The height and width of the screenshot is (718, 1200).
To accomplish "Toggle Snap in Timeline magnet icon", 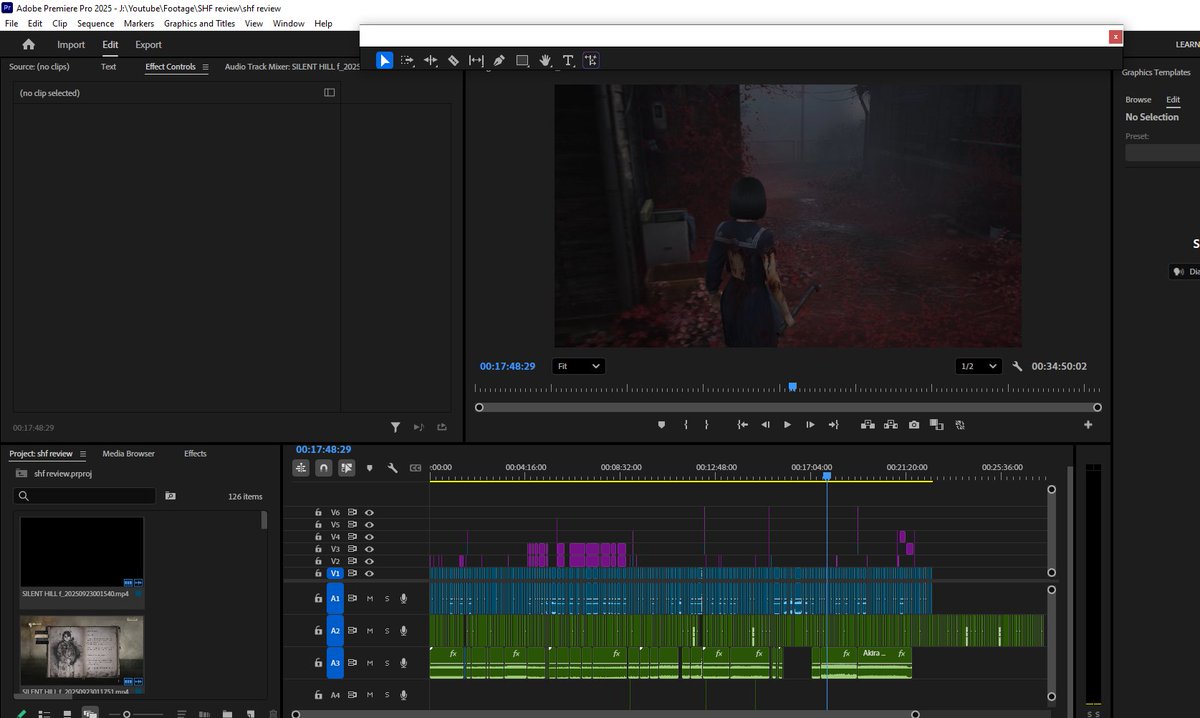I will tap(324, 467).
